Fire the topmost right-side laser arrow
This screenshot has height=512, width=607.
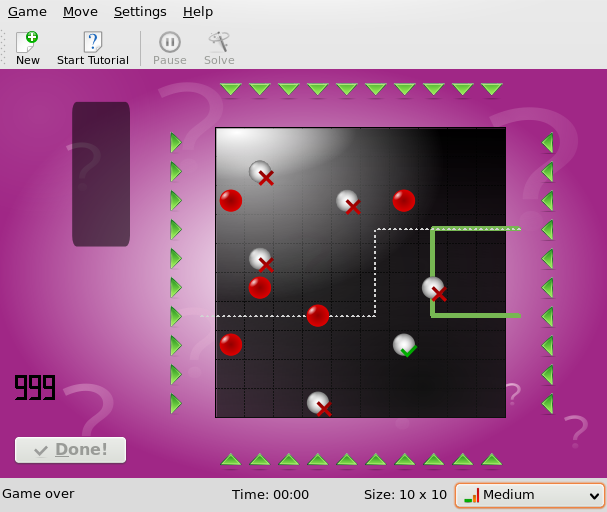(x=547, y=143)
